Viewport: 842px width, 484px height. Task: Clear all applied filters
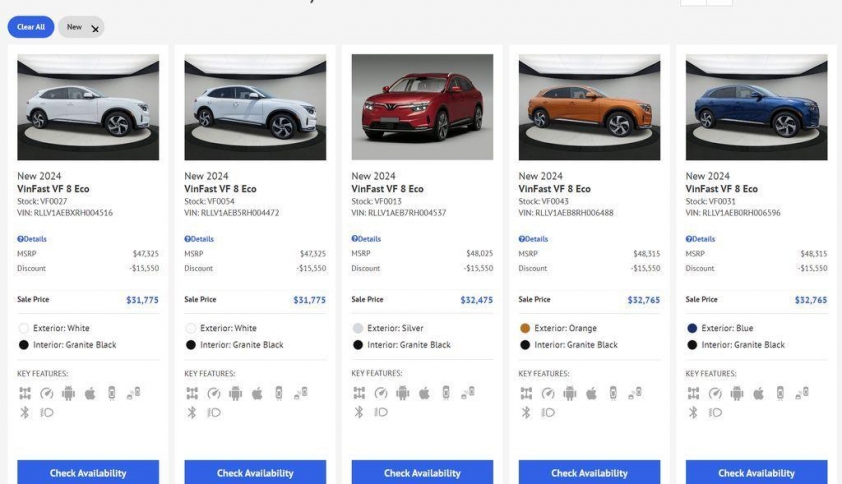[31, 27]
